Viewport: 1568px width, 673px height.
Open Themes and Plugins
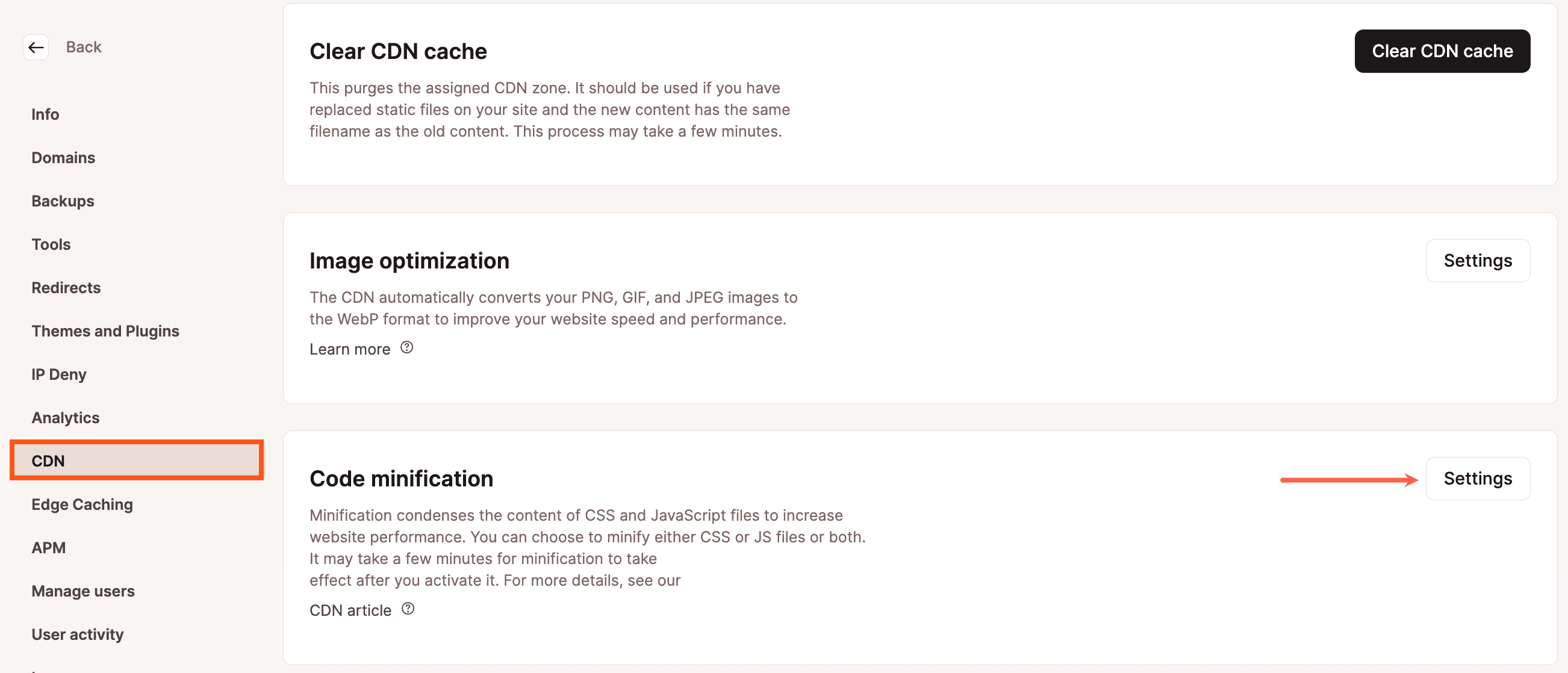105,330
